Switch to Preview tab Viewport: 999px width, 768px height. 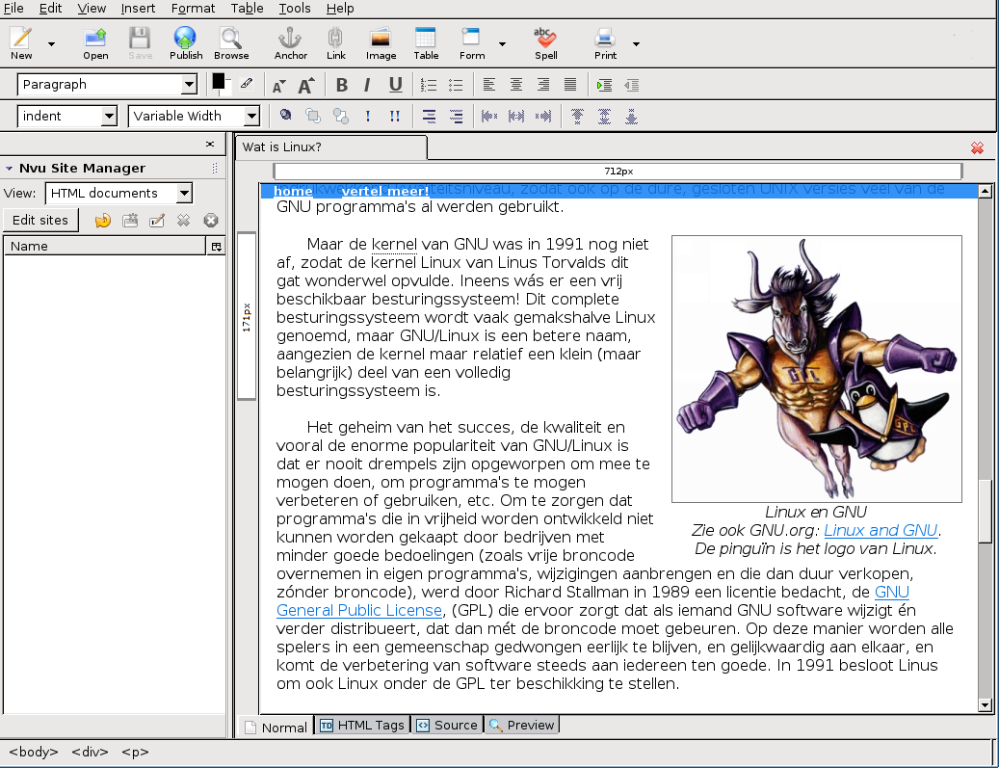522,725
